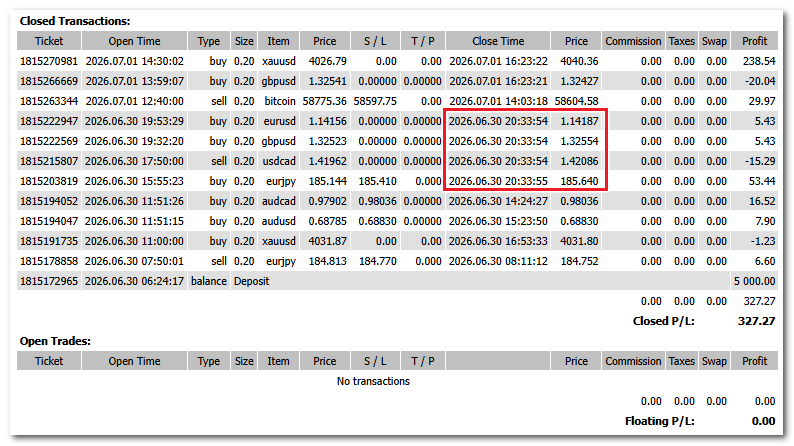The width and height of the screenshot is (794, 446).
Task: Click ticket number 1815194047
Action: coord(49,221)
